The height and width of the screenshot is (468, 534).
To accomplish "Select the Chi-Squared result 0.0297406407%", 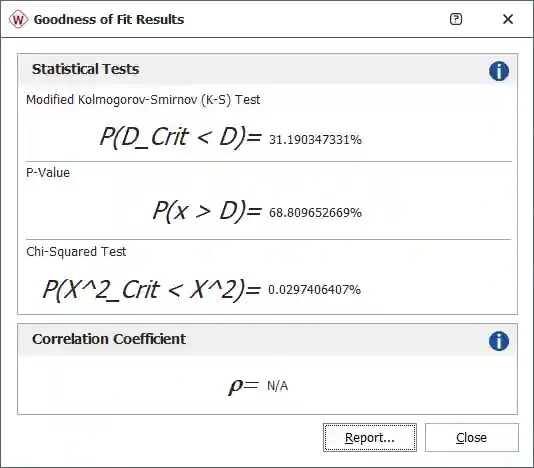I will coord(314,290).
